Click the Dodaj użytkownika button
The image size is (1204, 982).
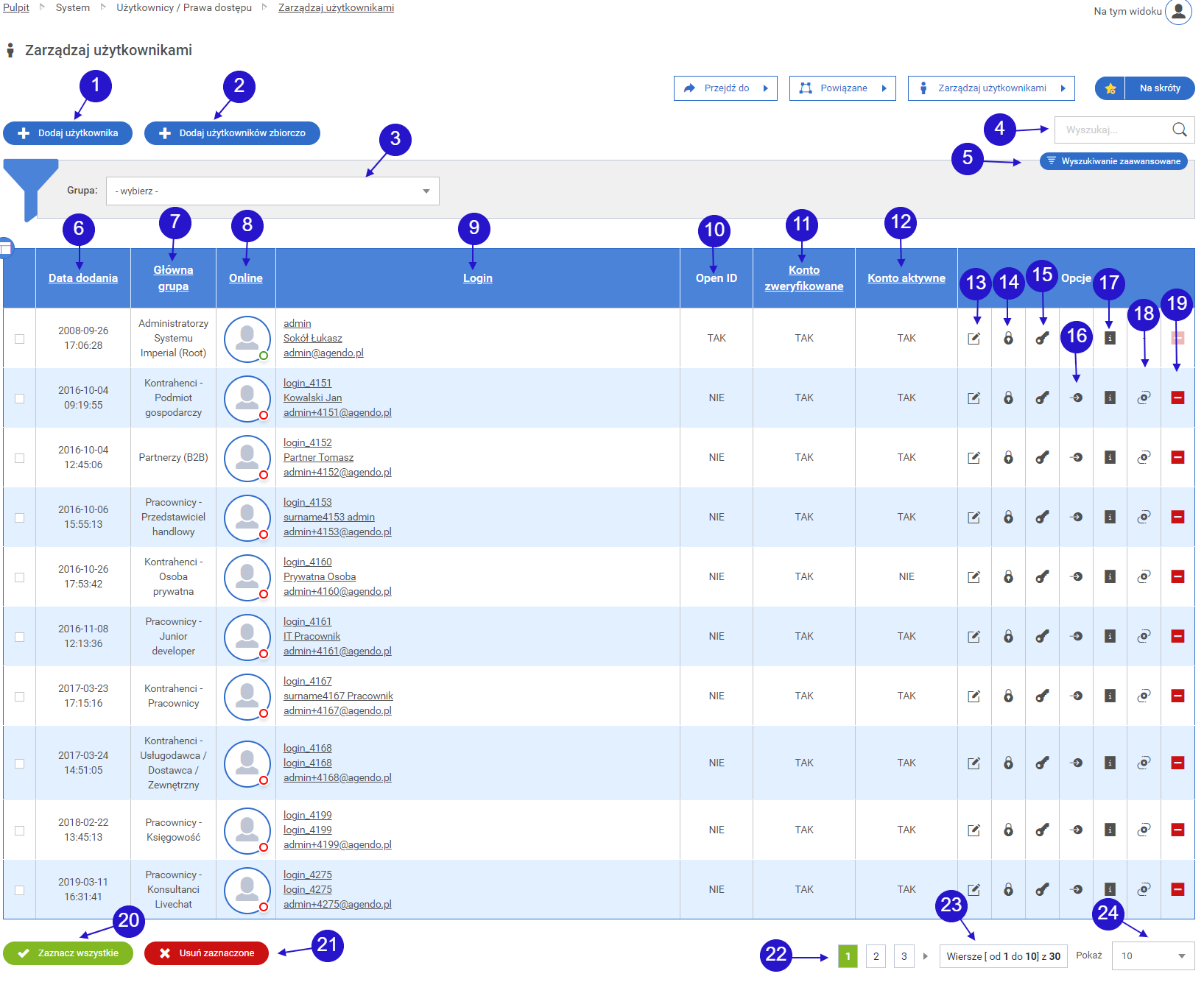point(68,133)
